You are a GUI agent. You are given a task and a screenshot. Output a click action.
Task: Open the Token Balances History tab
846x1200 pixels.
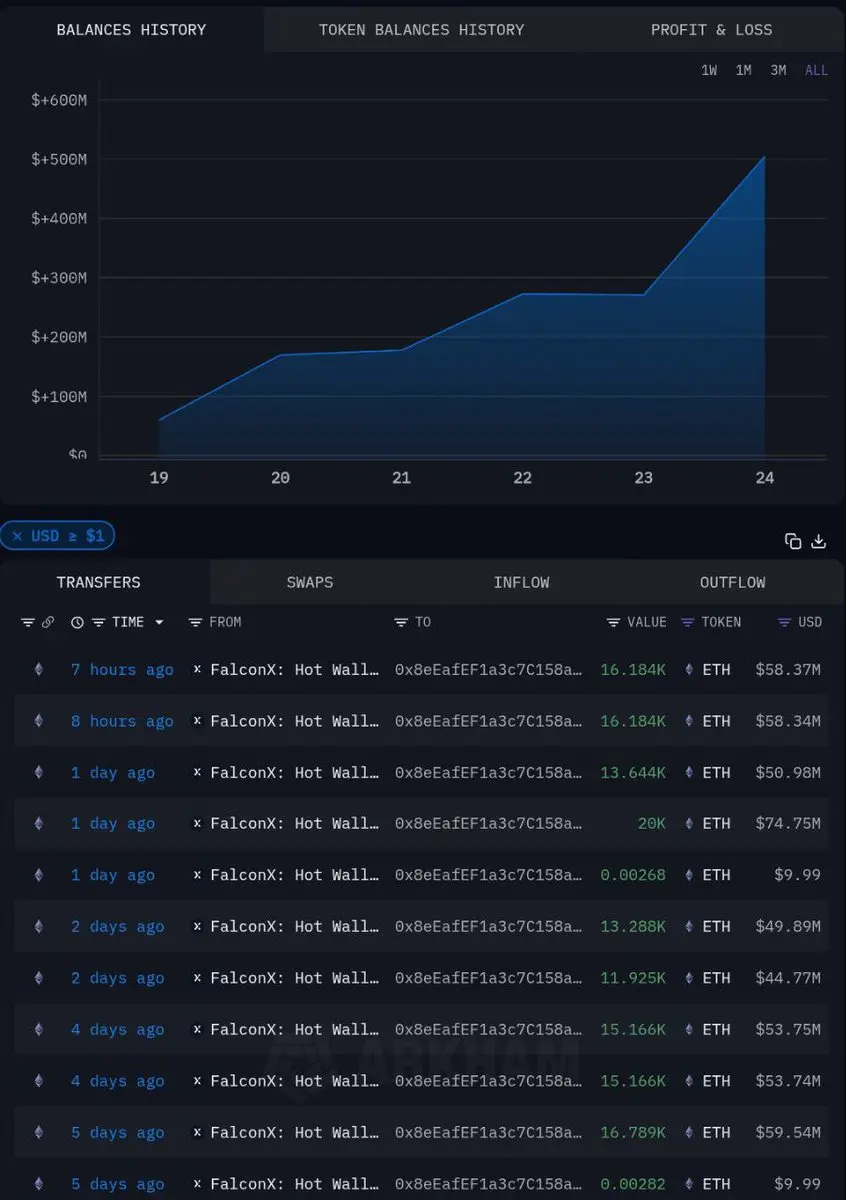(421, 30)
